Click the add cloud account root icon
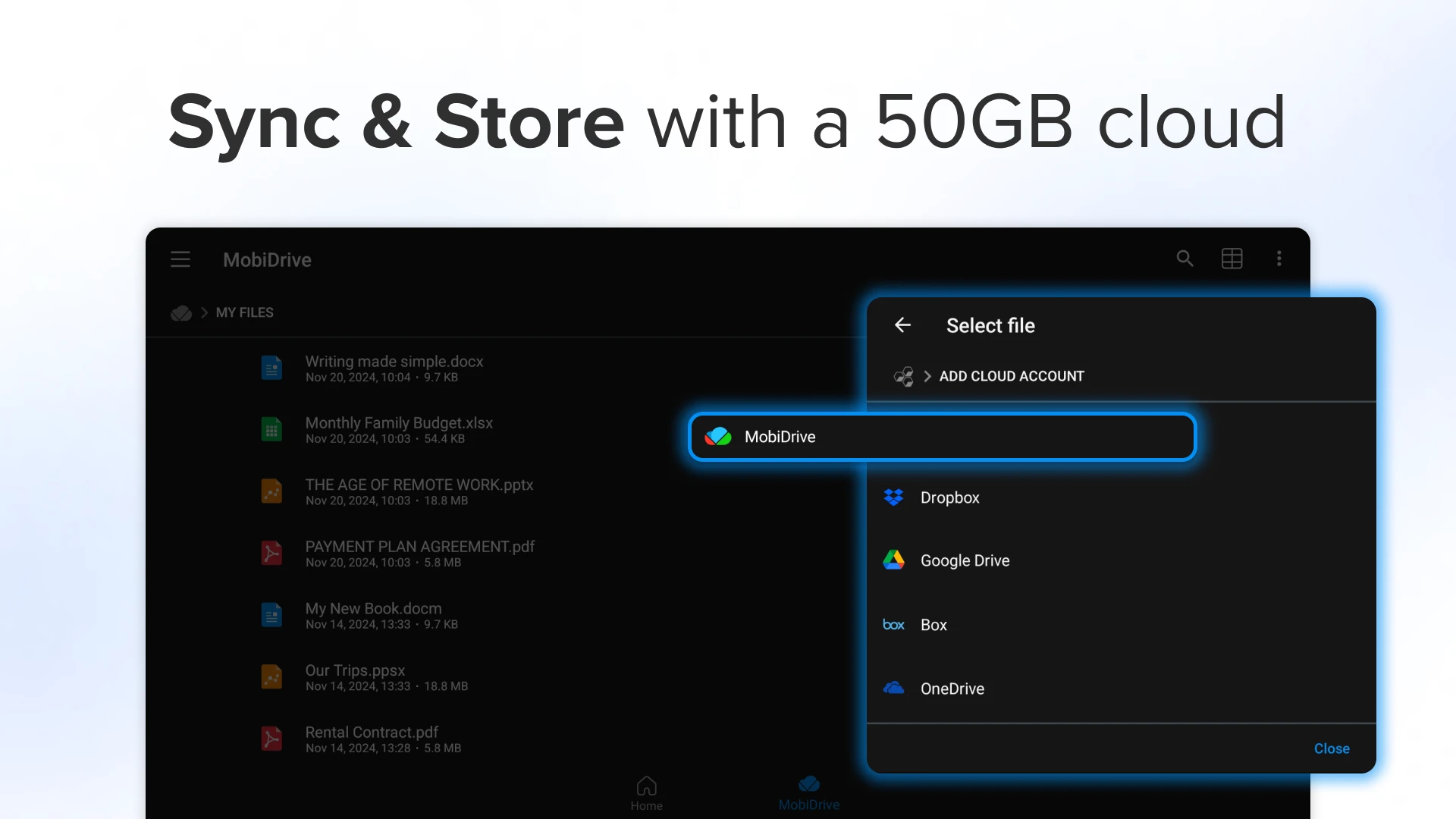1456x819 pixels. click(904, 376)
